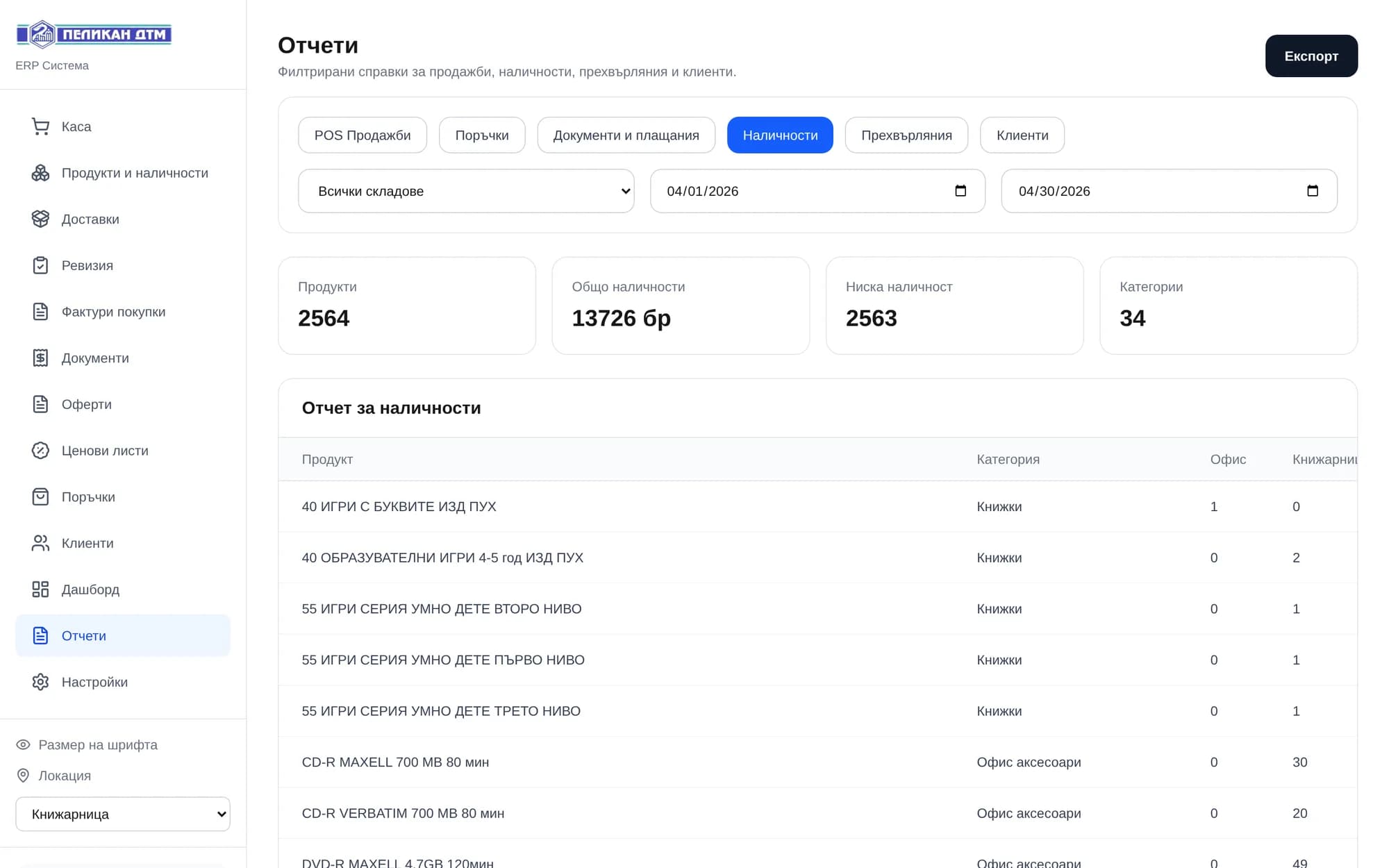This screenshot has width=1389, height=868.
Task: Click the Ниска наличност card value 2563
Action: [x=871, y=318]
